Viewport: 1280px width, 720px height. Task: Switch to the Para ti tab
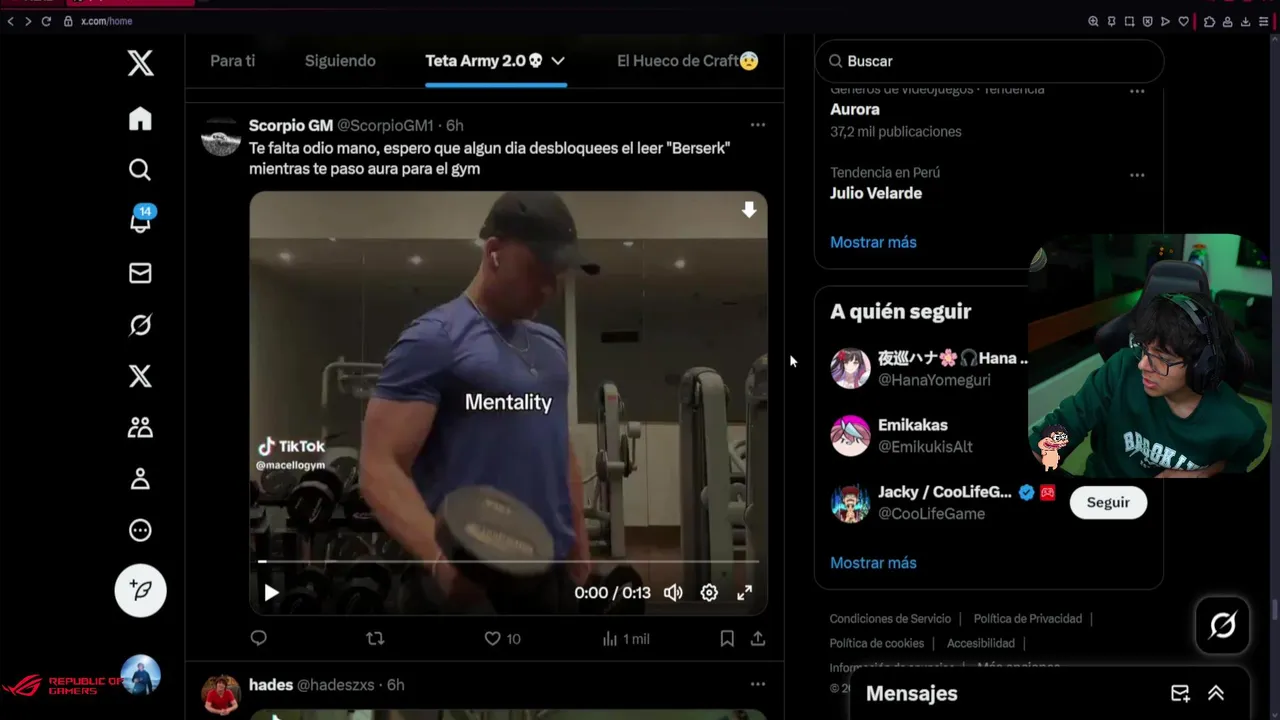point(232,61)
